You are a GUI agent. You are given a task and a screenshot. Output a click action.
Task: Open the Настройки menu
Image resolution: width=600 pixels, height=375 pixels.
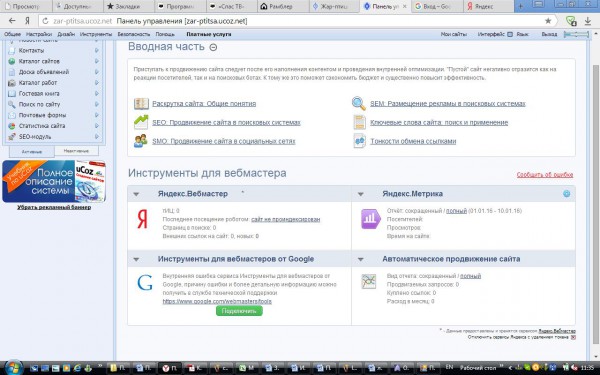point(39,34)
